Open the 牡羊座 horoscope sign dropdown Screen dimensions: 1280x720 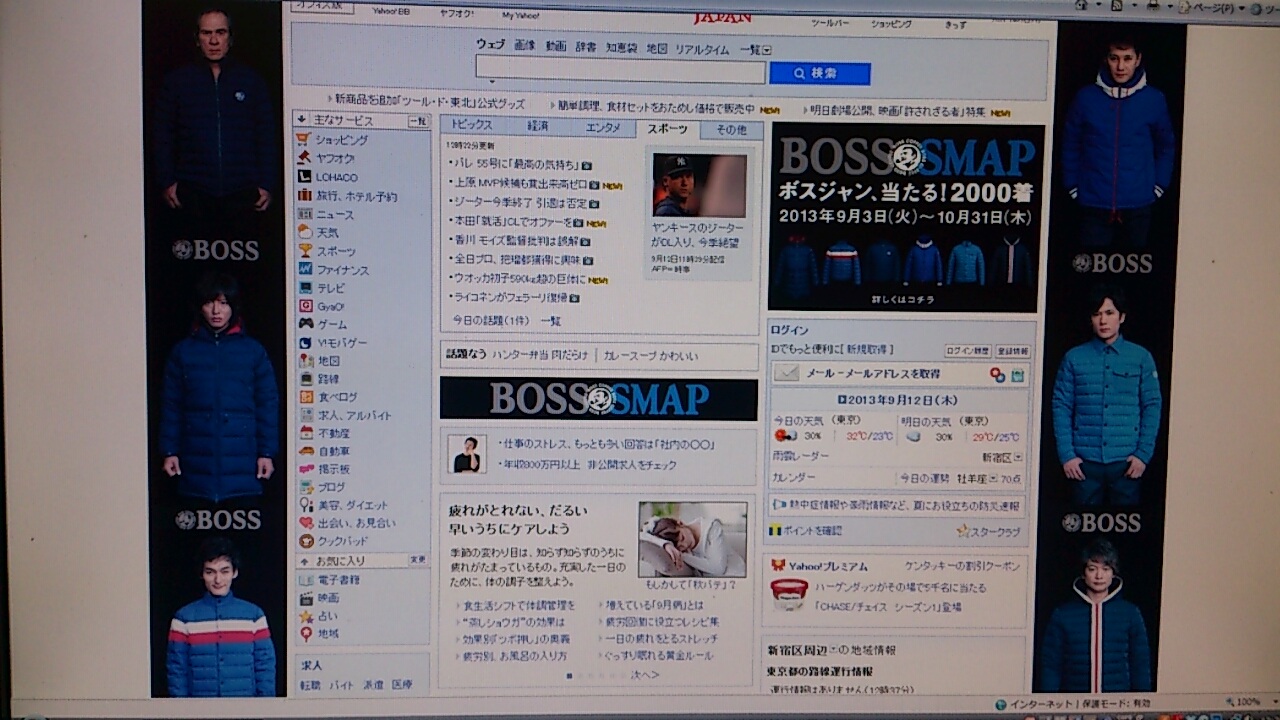point(992,478)
